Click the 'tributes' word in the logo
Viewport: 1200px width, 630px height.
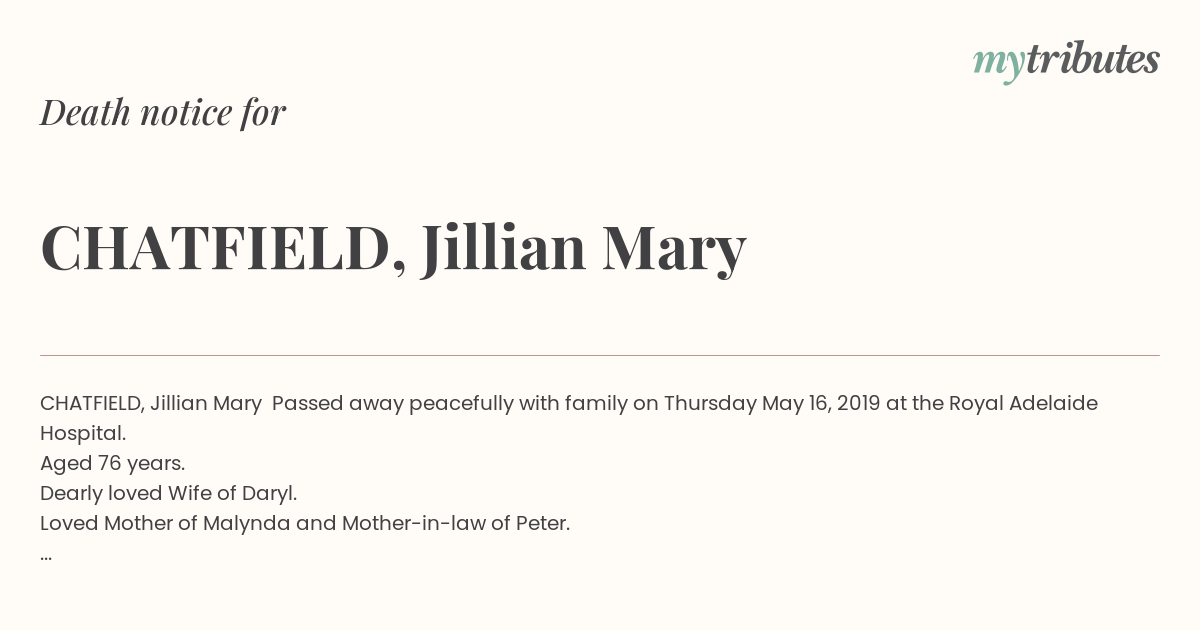click(x=1093, y=59)
